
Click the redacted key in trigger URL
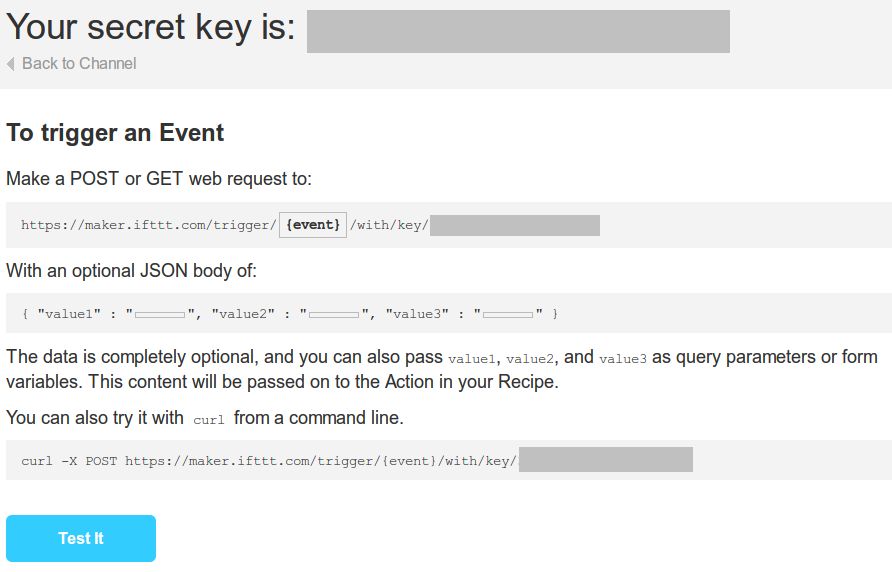(x=515, y=225)
